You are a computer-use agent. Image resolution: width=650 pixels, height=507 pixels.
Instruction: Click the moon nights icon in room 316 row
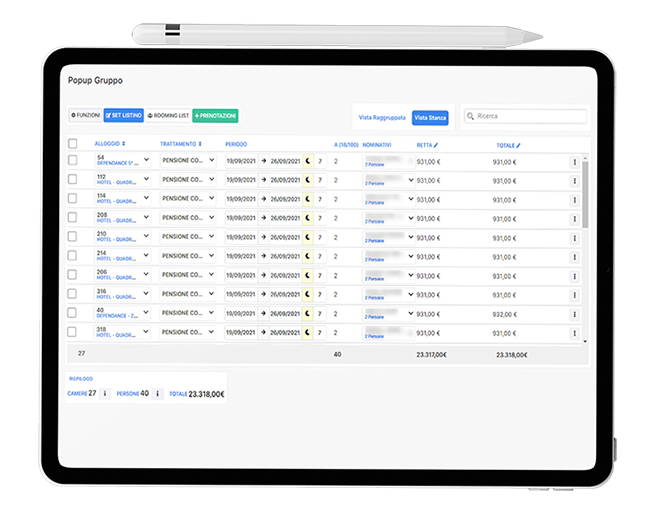click(x=308, y=294)
